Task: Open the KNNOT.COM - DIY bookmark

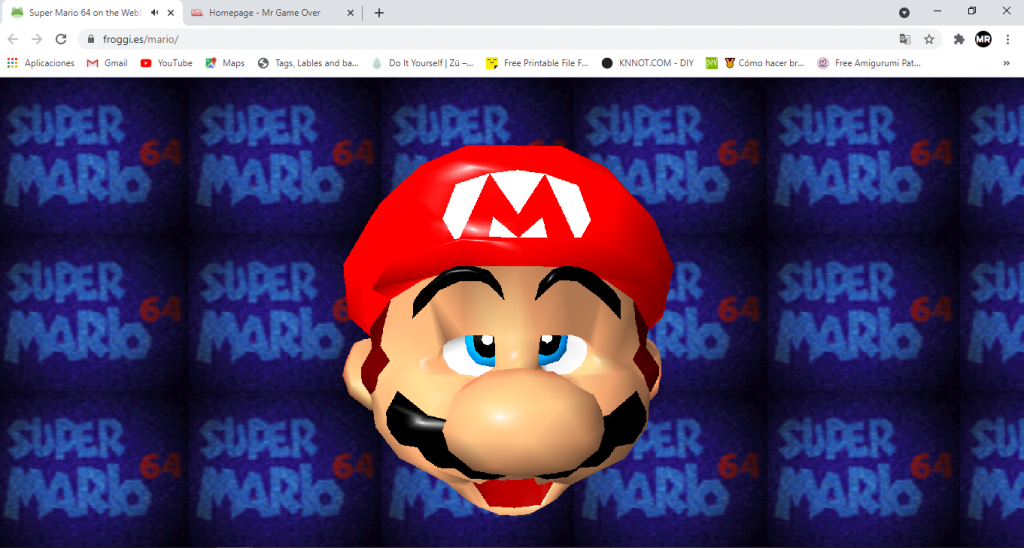Action: pos(648,63)
